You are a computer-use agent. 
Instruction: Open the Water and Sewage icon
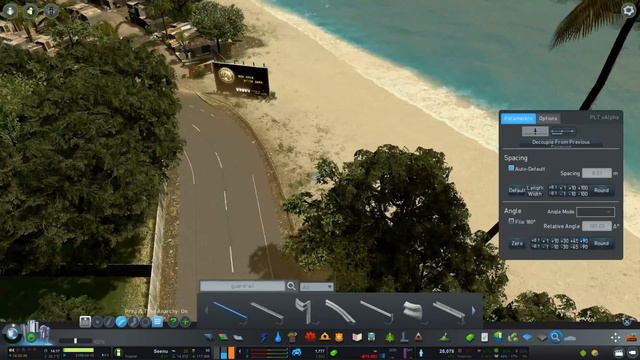pos(278,337)
